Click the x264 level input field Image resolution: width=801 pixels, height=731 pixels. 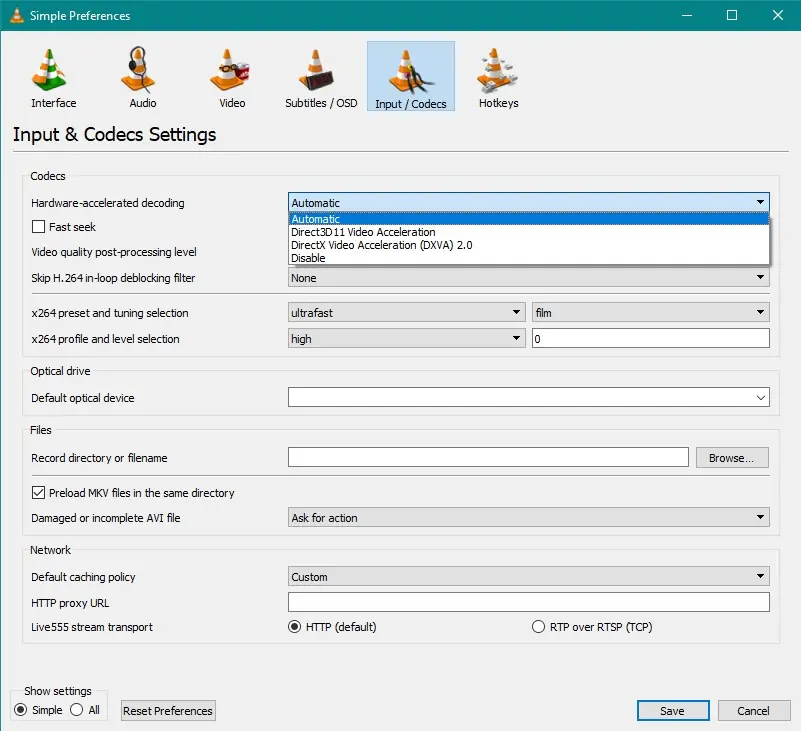point(651,338)
